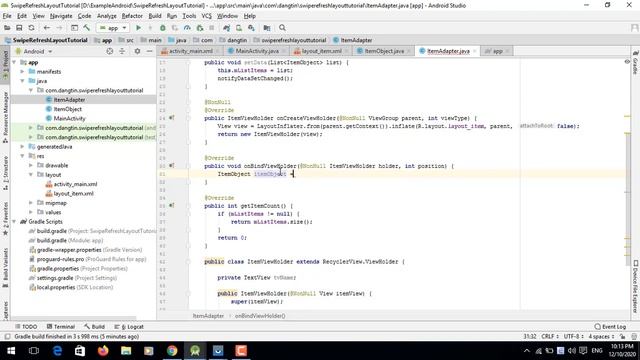Click the UTF-8 encoding status

(573, 336)
